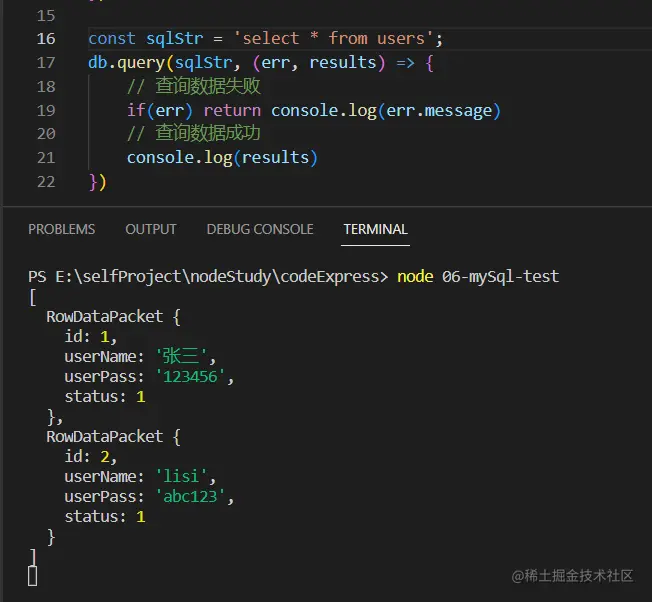
Task: Click the second RowDataPacket line
Action: 113,437
